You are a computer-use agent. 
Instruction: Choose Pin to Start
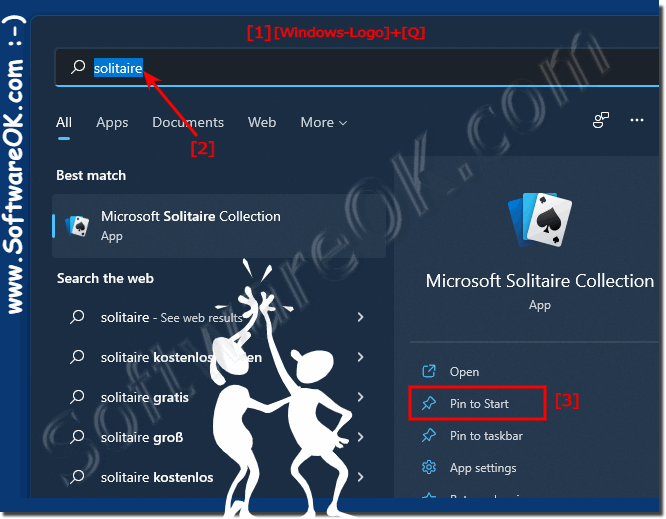tap(479, 403)
